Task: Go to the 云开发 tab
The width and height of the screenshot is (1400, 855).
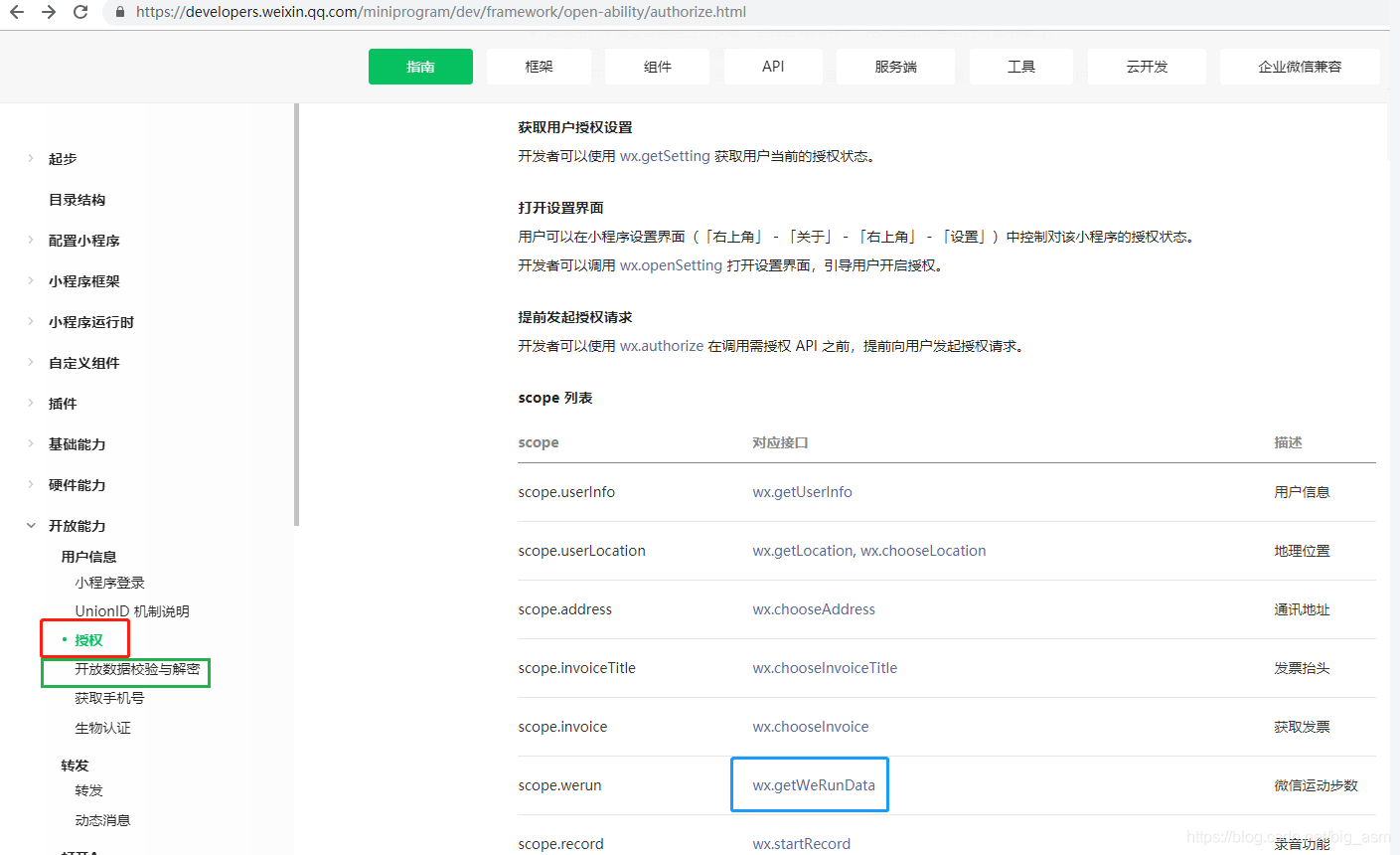Action: [1147, 67]
